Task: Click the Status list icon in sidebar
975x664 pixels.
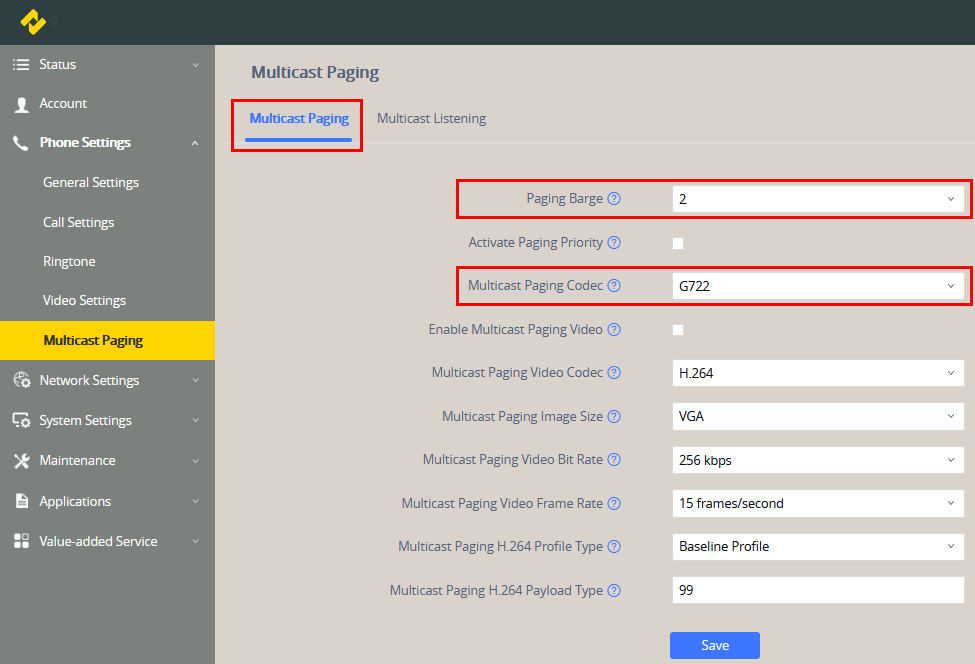Action: 21,65
